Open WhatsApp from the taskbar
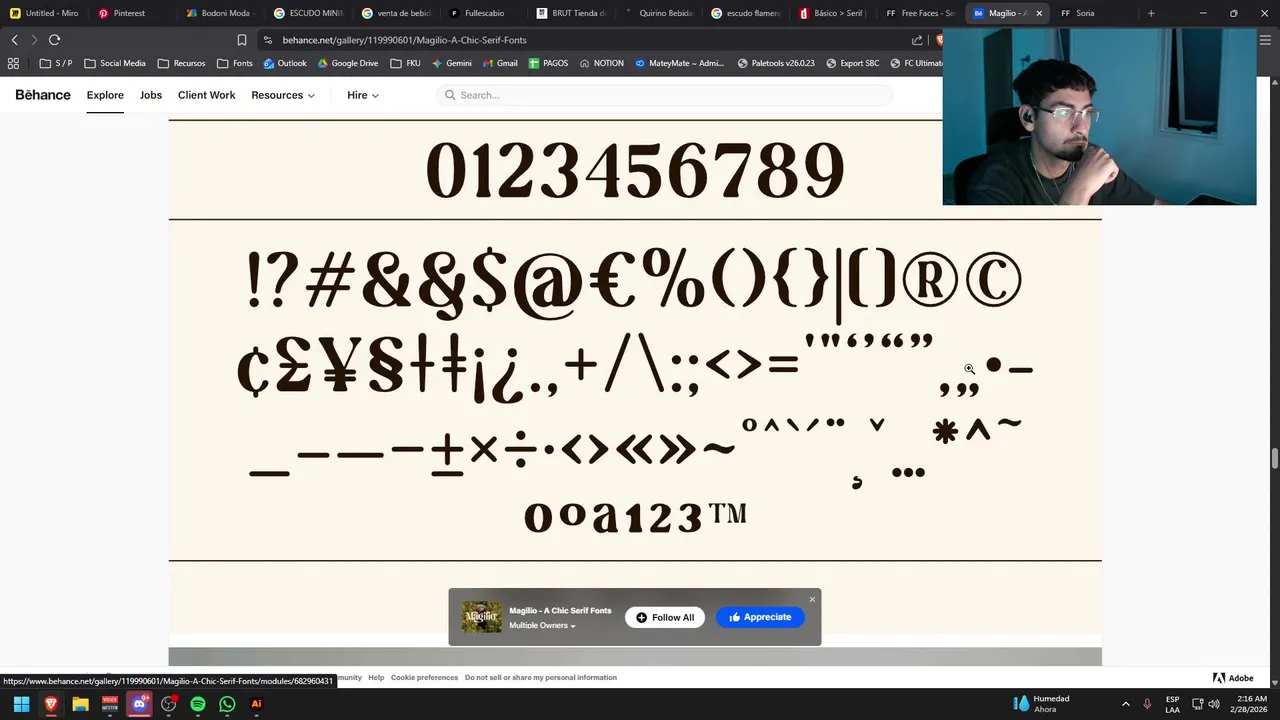 click(227, 704)
